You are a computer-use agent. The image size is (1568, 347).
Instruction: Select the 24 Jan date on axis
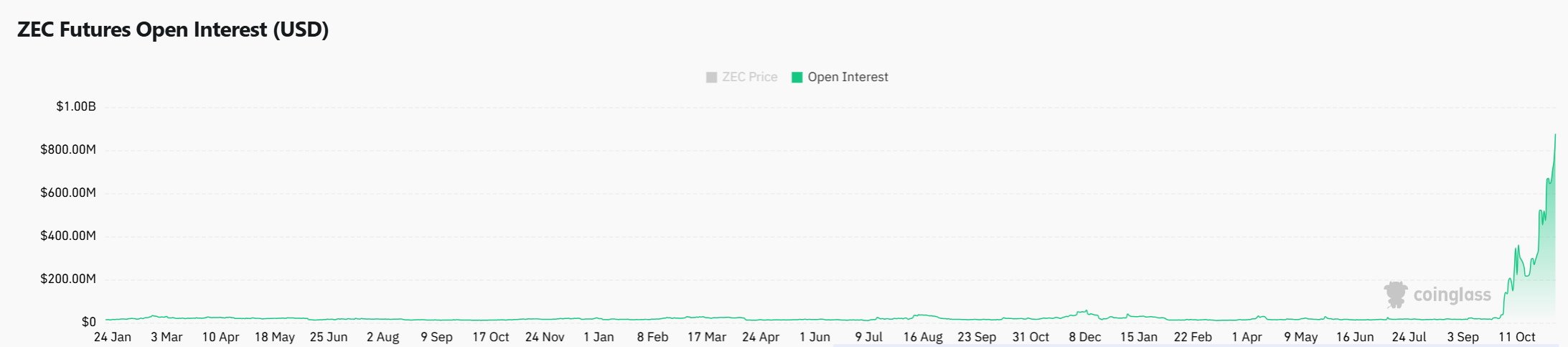(113, 337)
